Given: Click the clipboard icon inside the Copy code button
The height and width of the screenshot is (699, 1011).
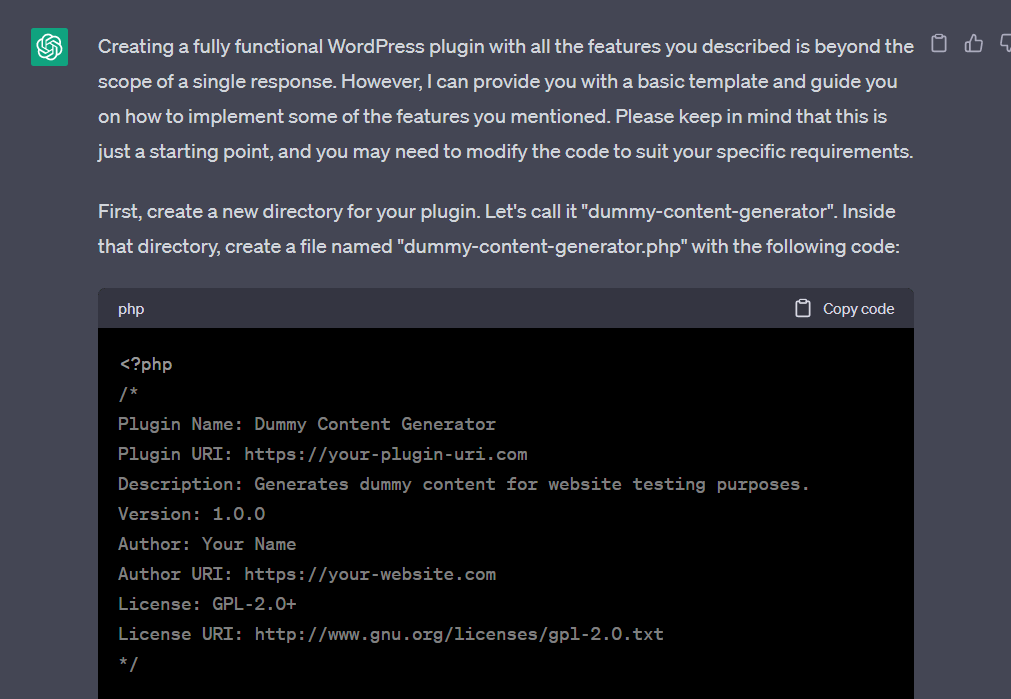Looking at the screenshot, I should pyautogui.click(x=802, y=308).
